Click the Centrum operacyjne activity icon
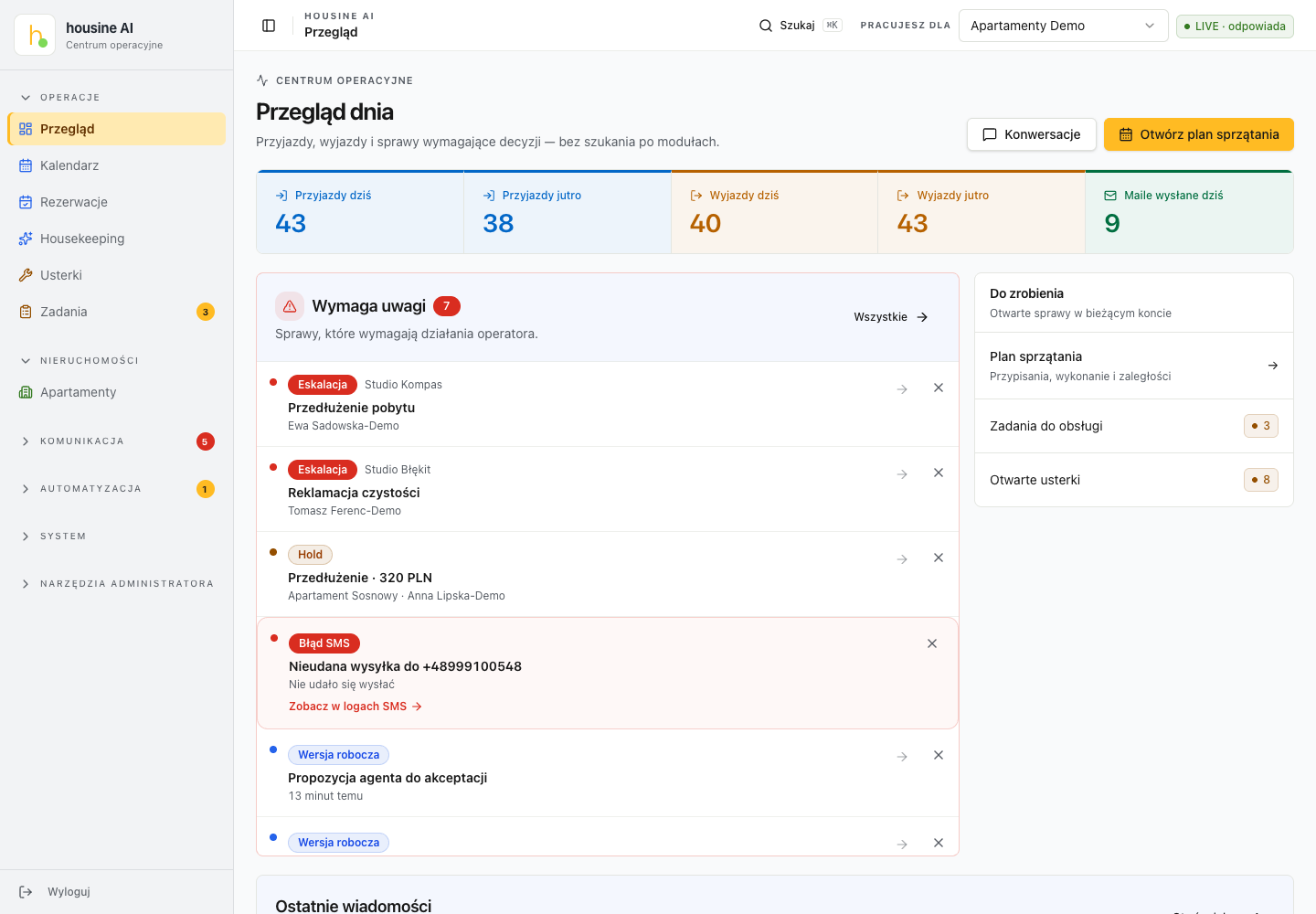The width and height of the screenshot is (1316, 914). (x=262, y=80)
